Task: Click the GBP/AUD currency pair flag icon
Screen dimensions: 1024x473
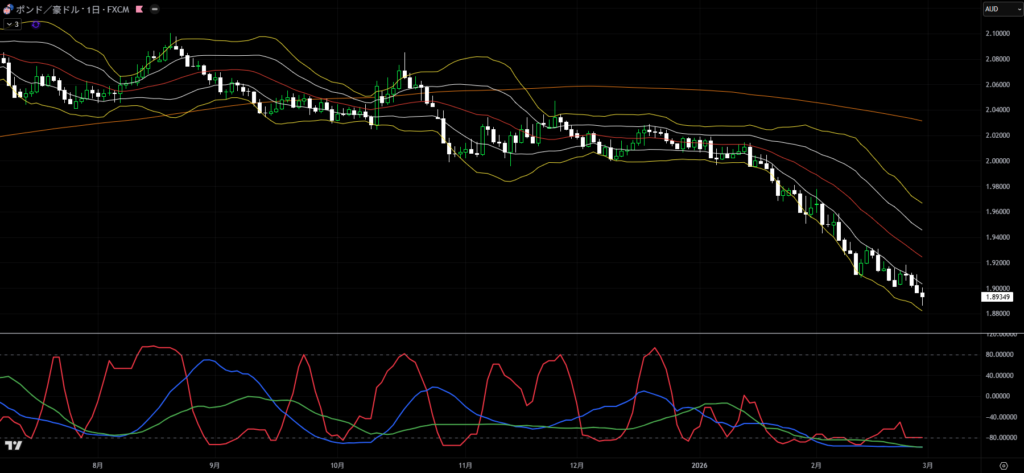Action: point(7,9)
